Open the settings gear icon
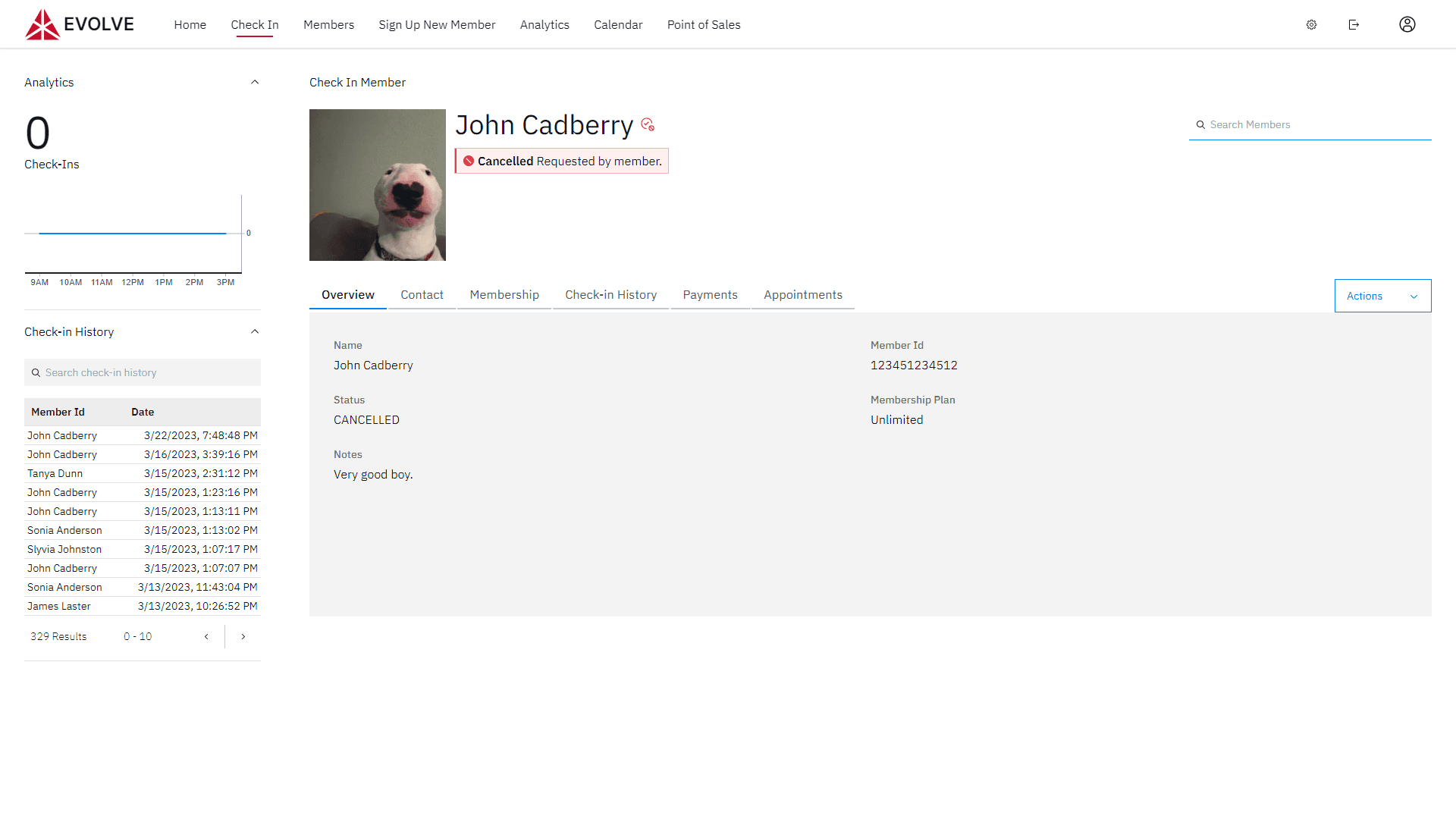 tap(1311, 24)
